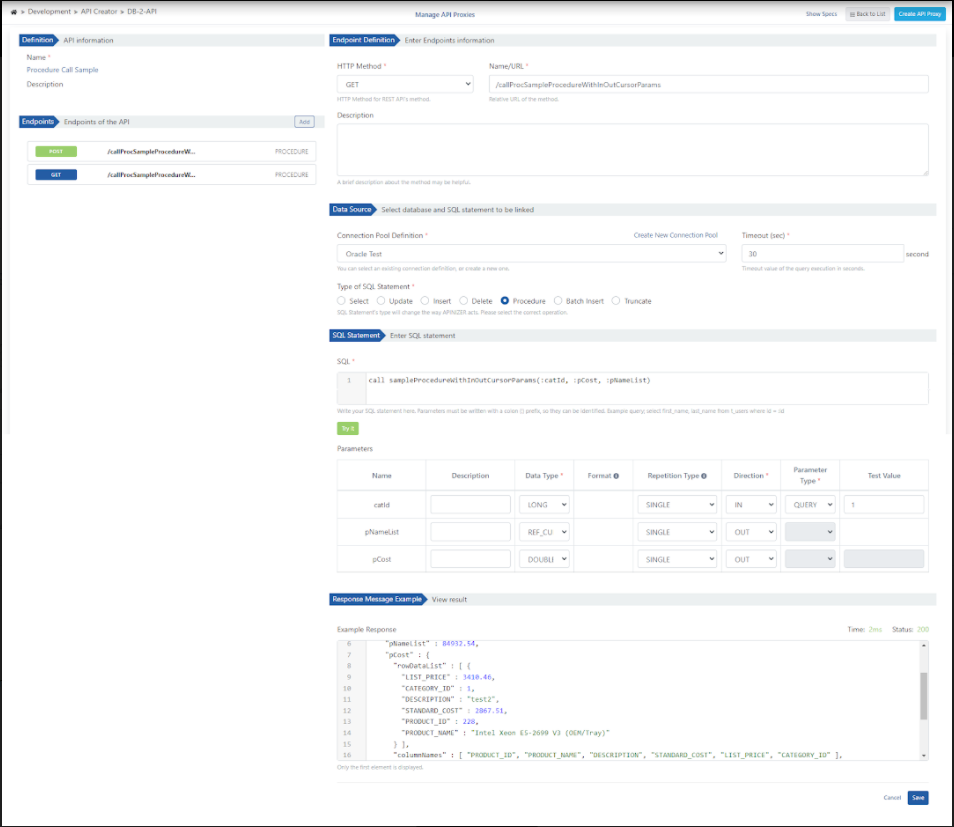Image resolution: width=954 pixels, height=827 pixels.
Task: Select the Batch Insert radio option
Action: pos(558,300)
